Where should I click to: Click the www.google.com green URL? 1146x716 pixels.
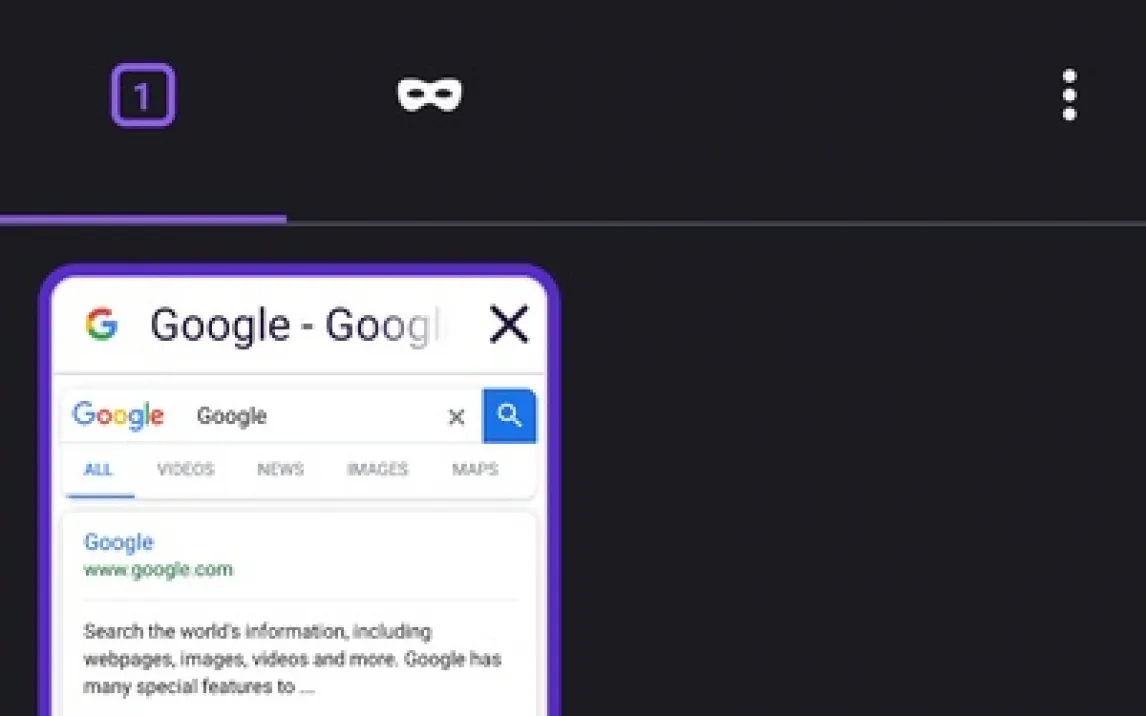coord(158,569)
